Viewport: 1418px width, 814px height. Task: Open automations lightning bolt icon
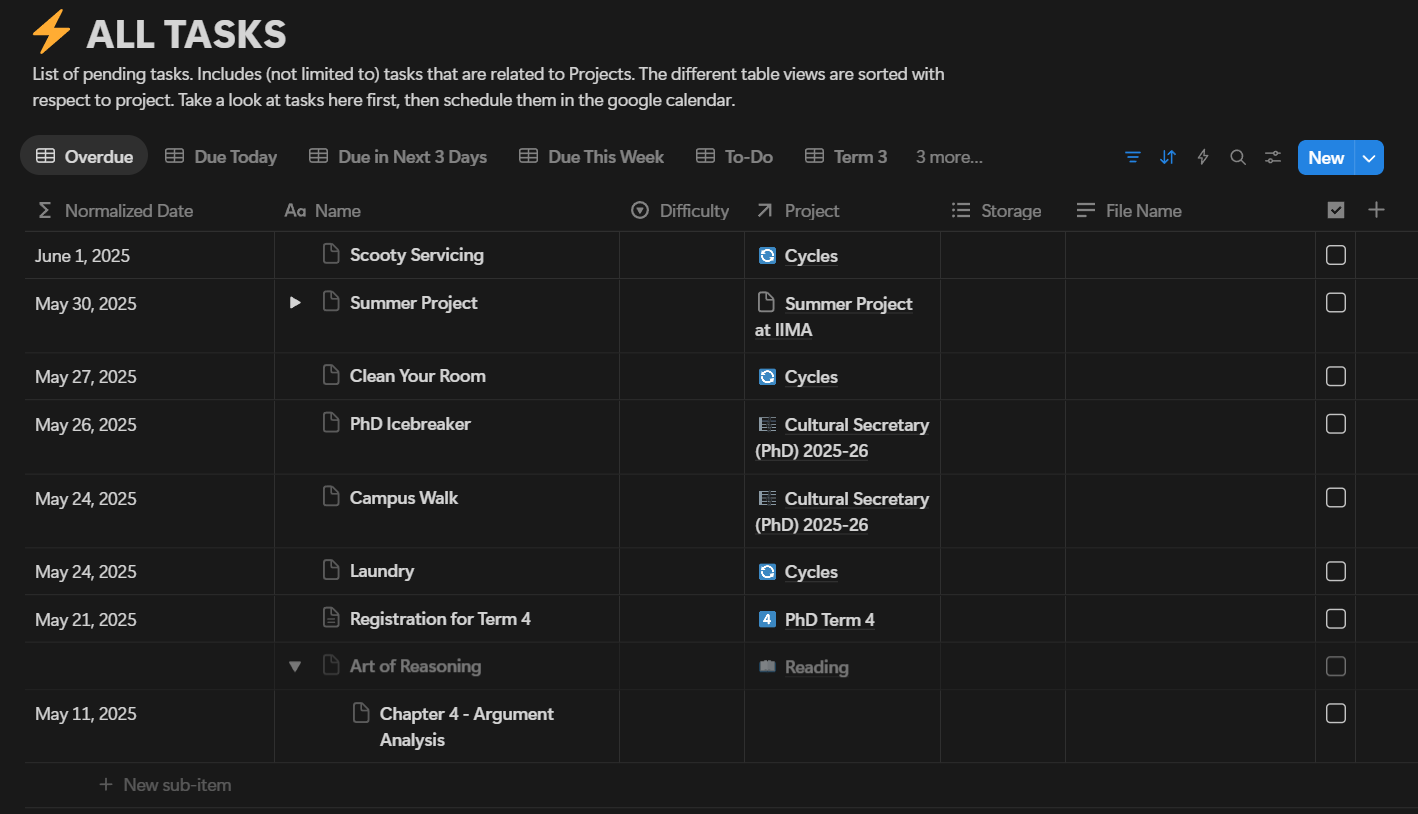pos(1203,157)
